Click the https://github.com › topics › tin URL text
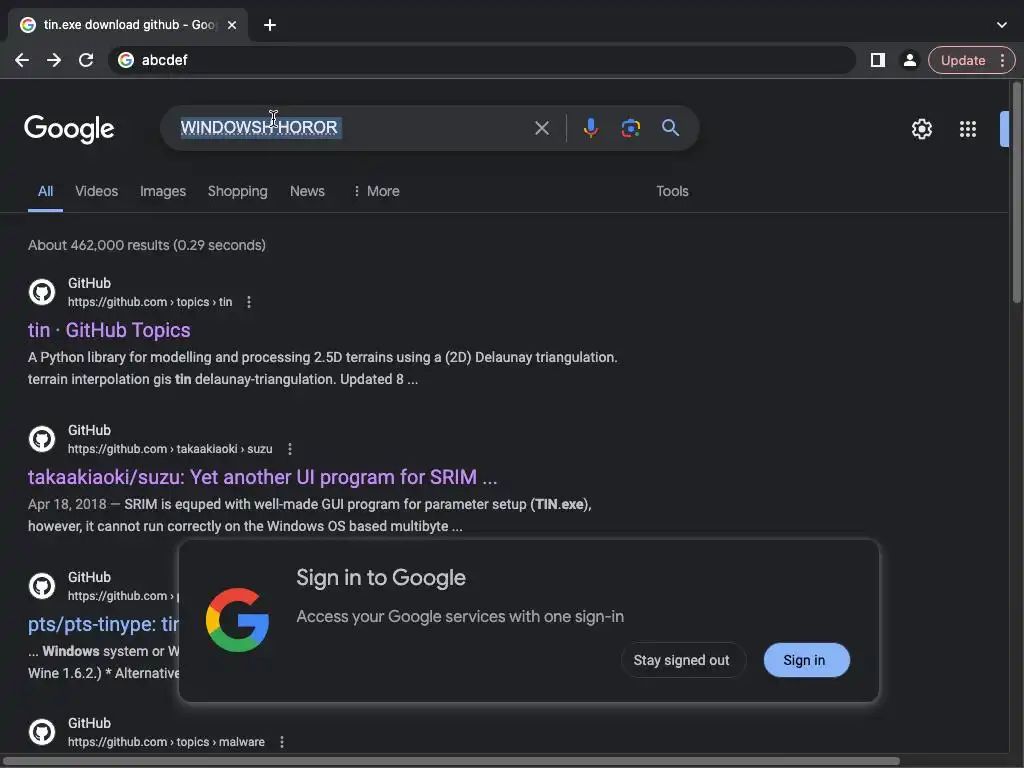The width and height of the screenshot is (1024, 768). (150, 302)
